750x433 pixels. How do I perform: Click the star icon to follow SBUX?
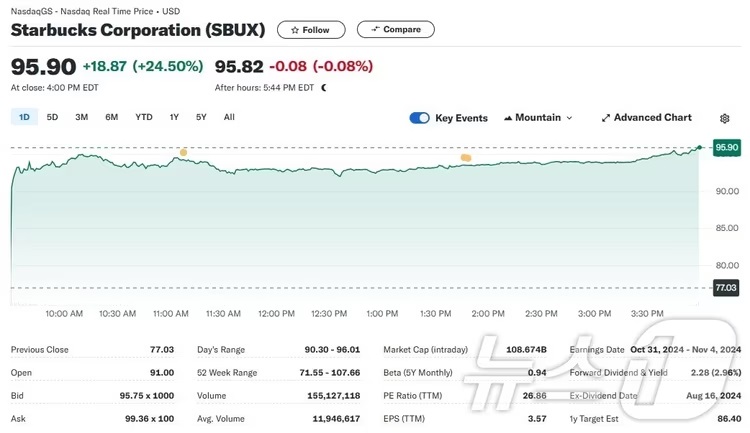[295, 30]
